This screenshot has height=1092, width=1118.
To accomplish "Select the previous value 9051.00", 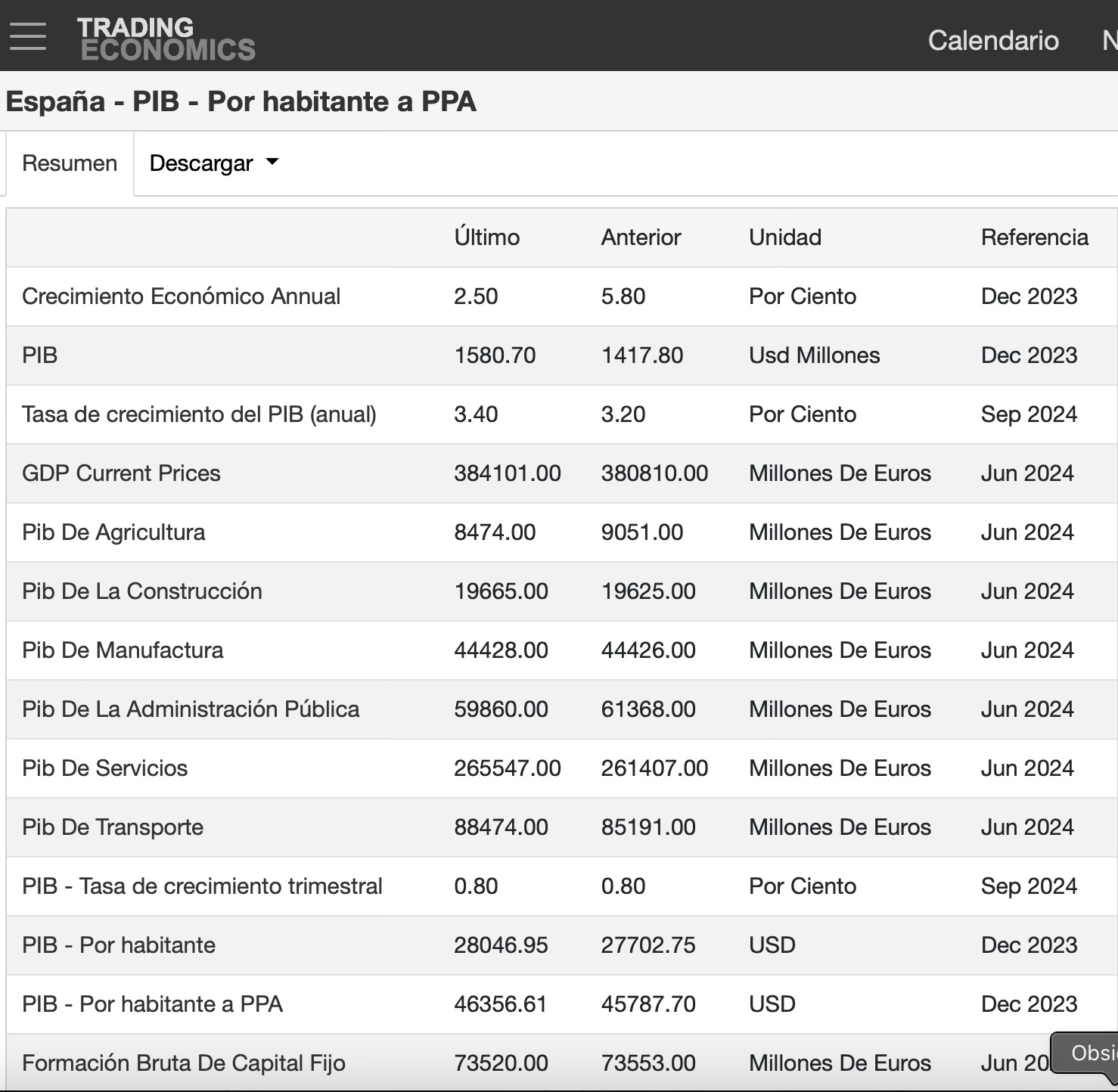I will coord(642,532).
